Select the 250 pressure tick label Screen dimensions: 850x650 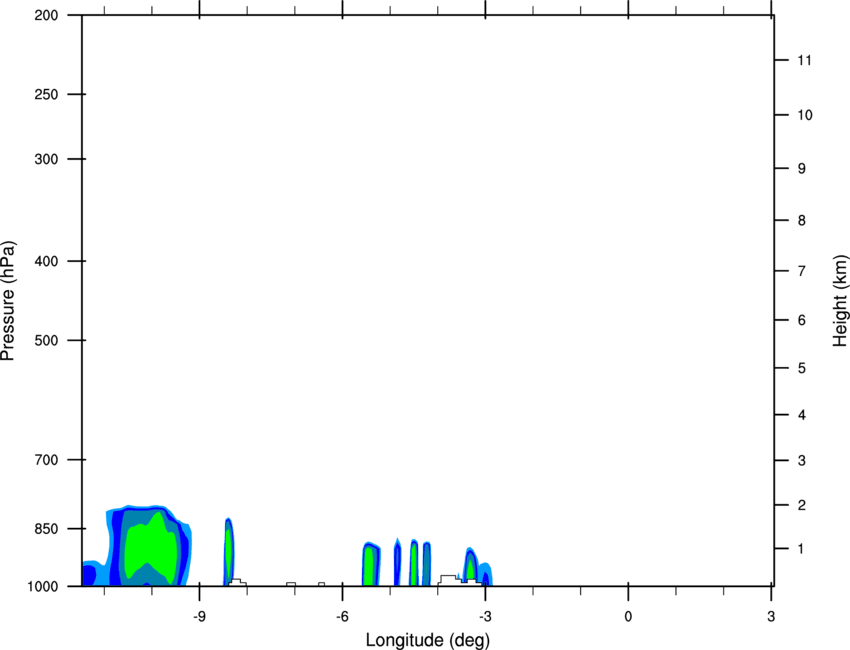click(x=46, y=94)
